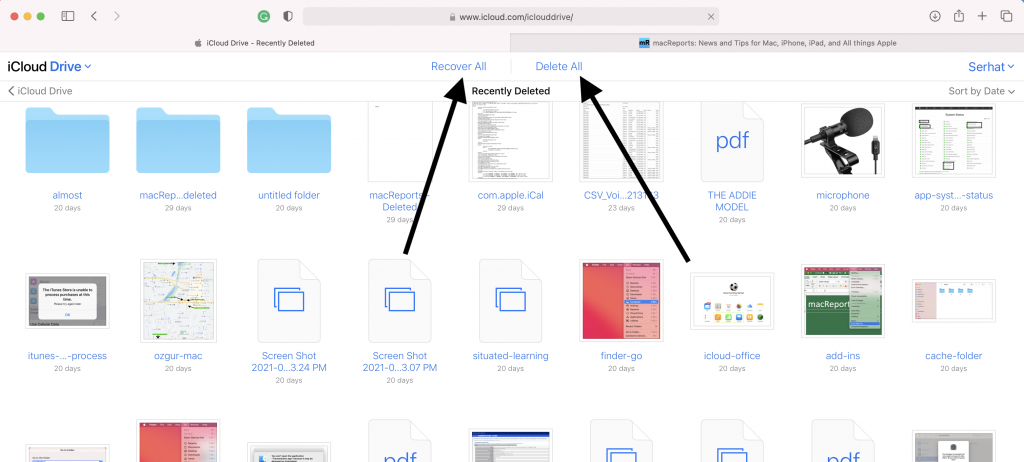The width and height of the screenshot is (1024, 462).
Task: Open the Grammarly extension icon
Action: [264, 16]
